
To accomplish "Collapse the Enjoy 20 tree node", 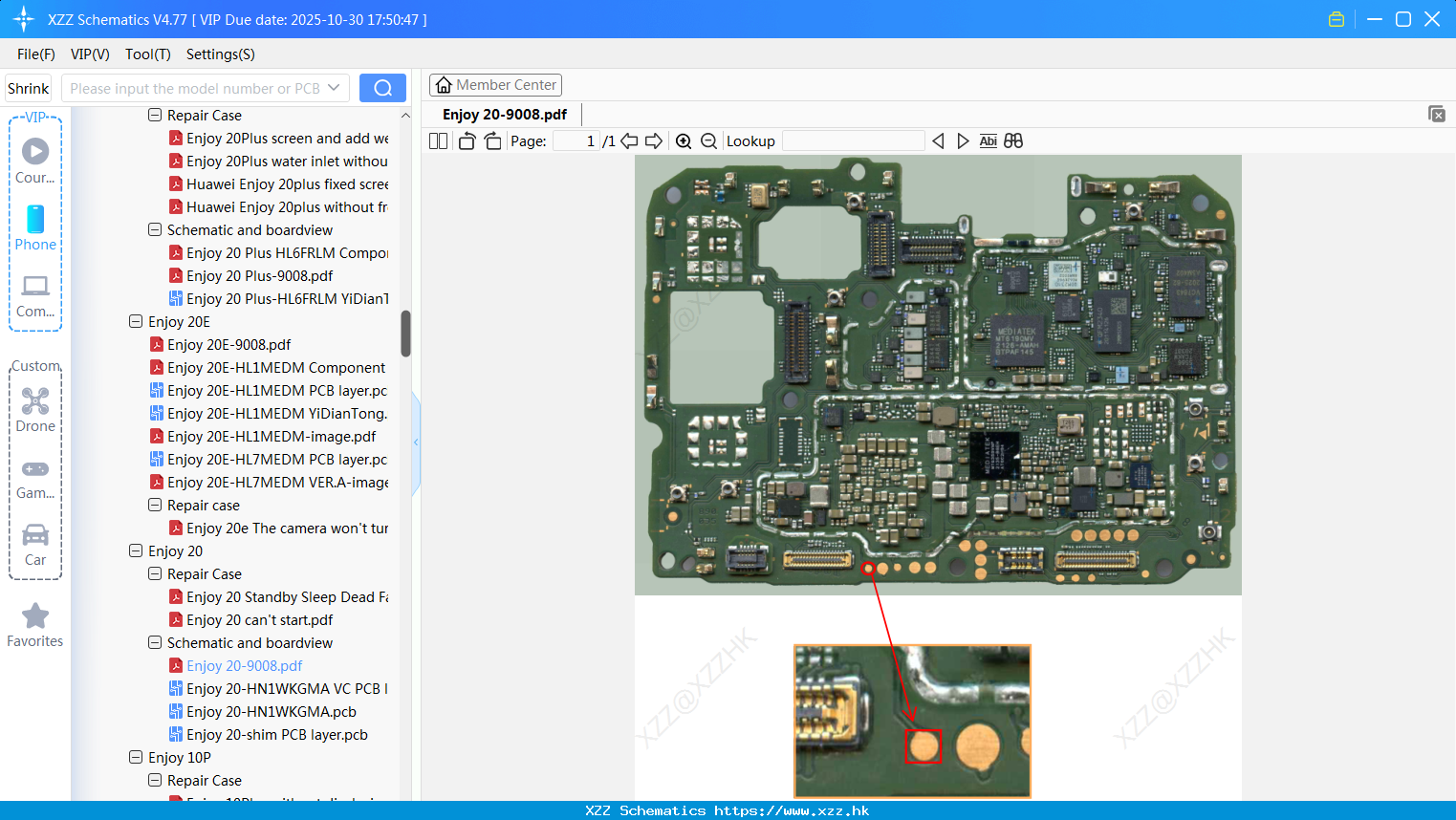I will tap(136, 550).
